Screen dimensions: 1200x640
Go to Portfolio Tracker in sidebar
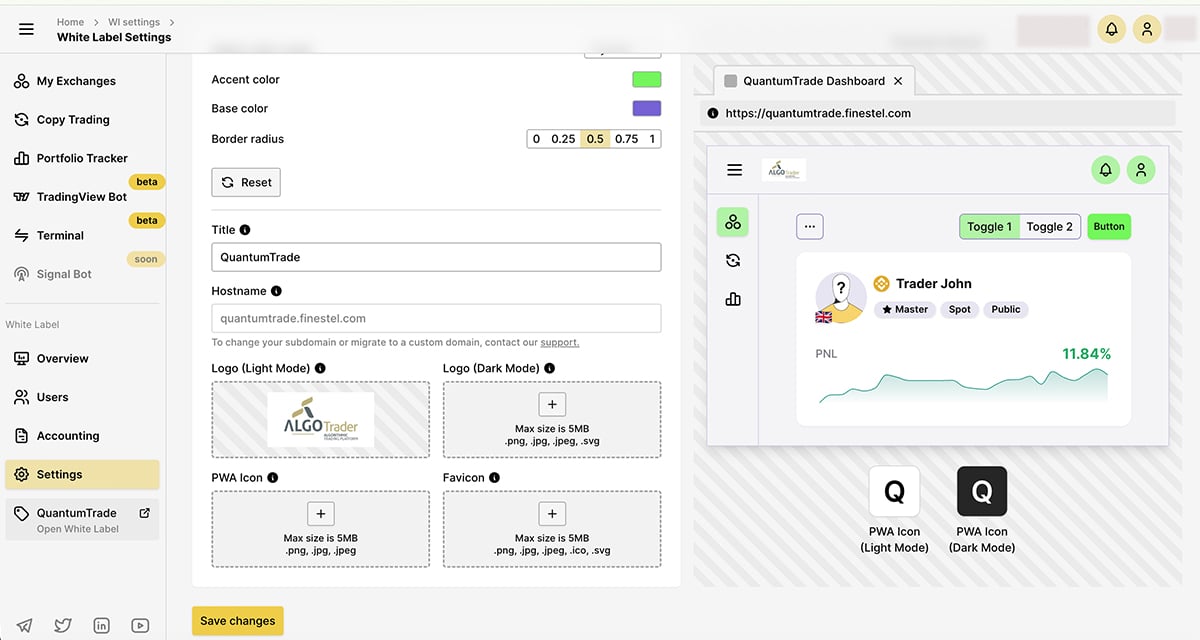click(82, 158)
